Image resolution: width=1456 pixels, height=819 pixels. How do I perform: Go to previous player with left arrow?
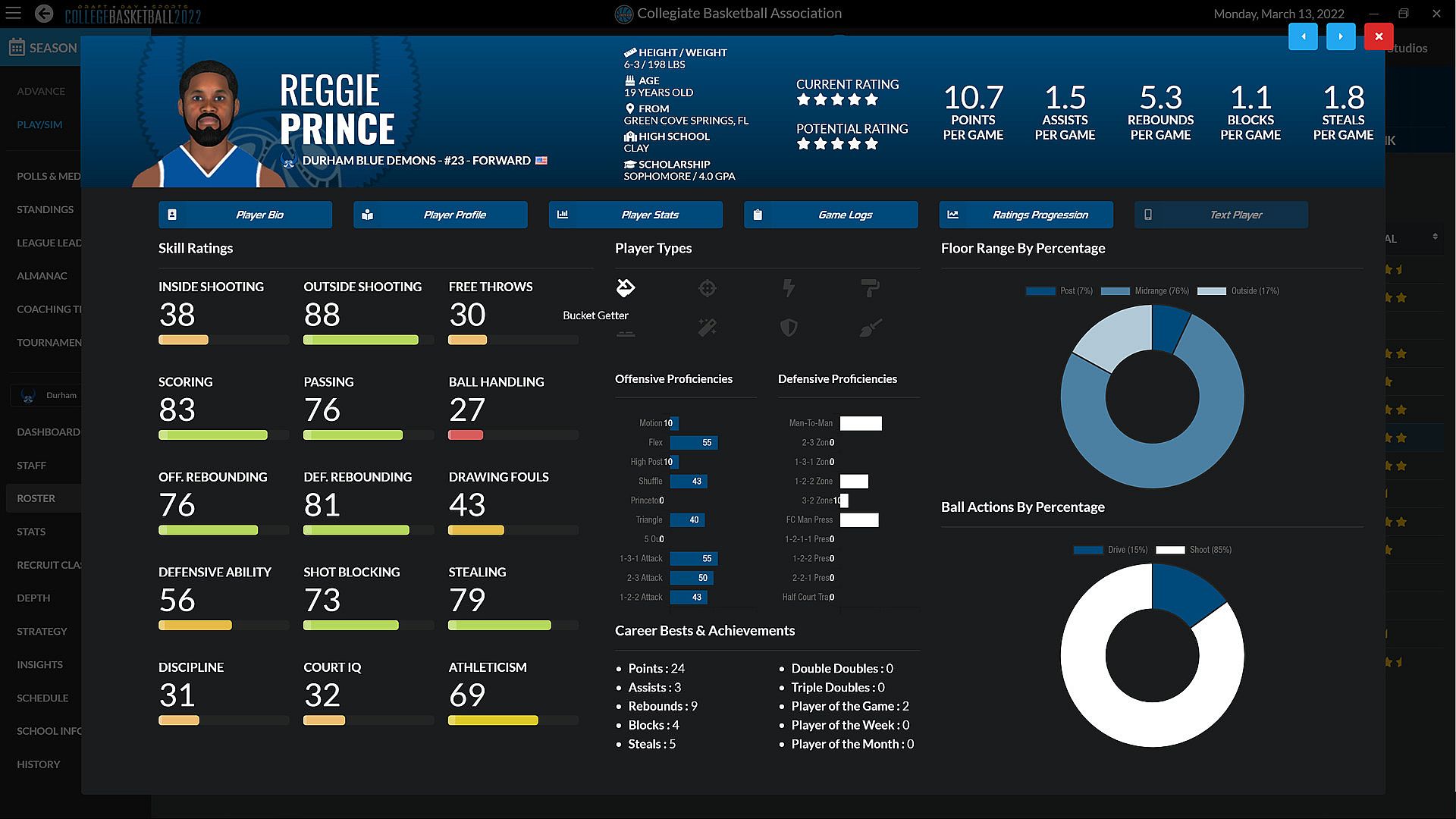coord(1303,36)
